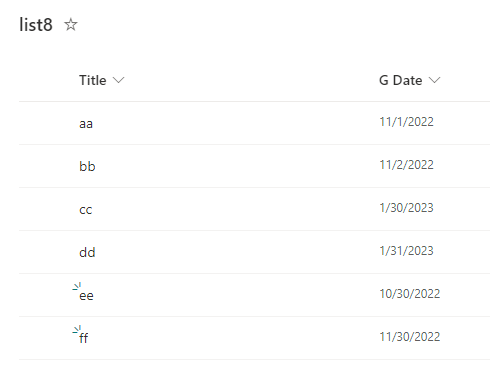Open the ee list item
490x386 pixels.
coord(86,296)
